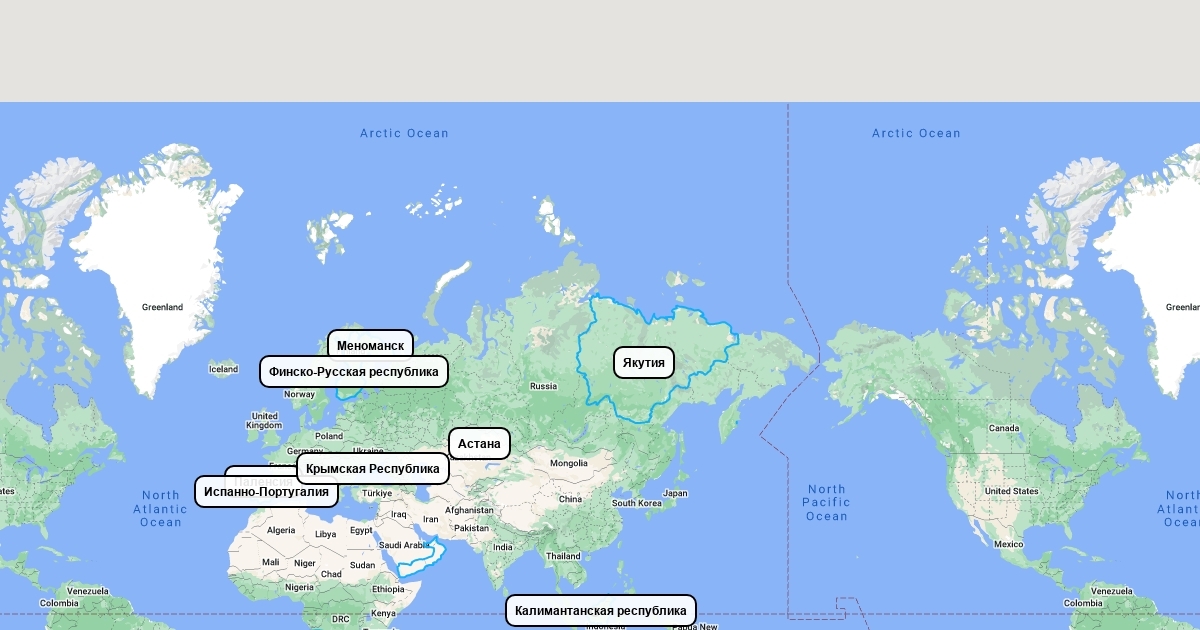Image resolution: width=1200 pixels, height=630 pixels.
Task: Click the Калимантанская республика label
Action: click(x=600, y=610)
